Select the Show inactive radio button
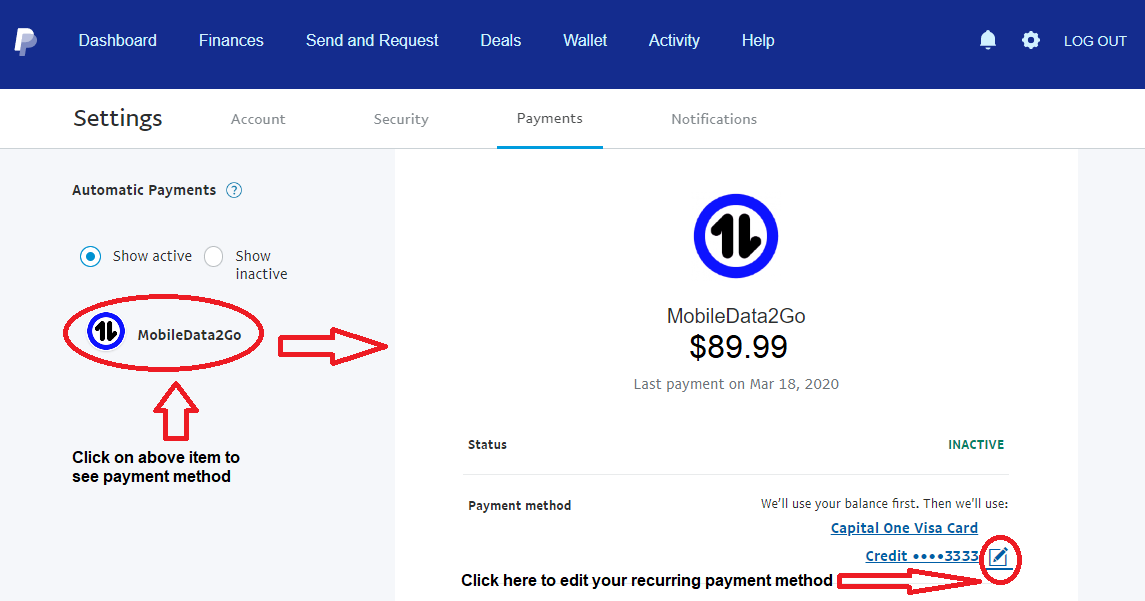1145x601 pixels. pyautogui.click(x=213, y=256)
